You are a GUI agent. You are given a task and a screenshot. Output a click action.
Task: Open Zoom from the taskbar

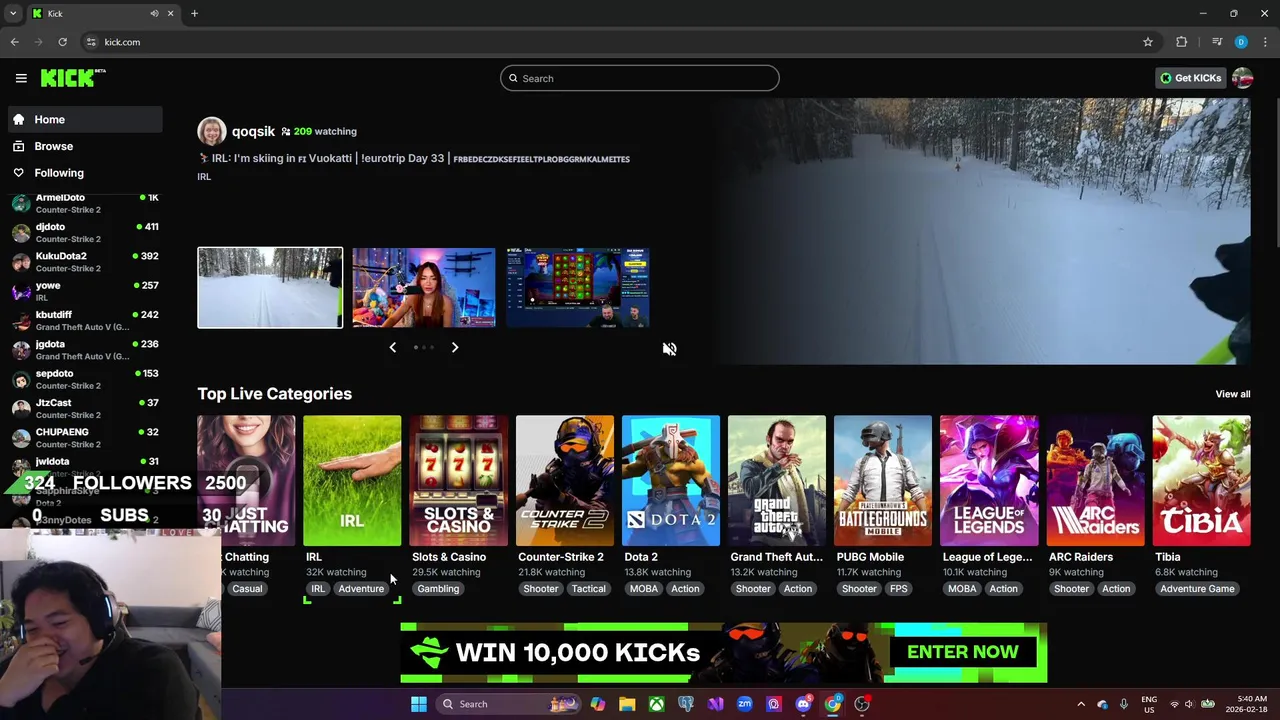[x=744, y=704]
